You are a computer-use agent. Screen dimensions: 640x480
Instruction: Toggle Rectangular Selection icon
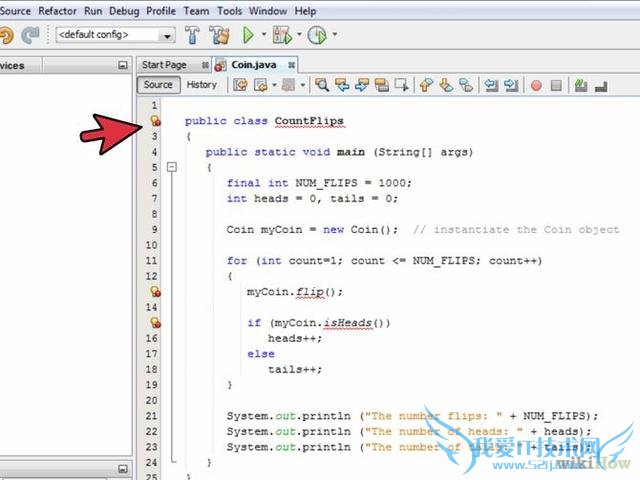coord(401,85)
